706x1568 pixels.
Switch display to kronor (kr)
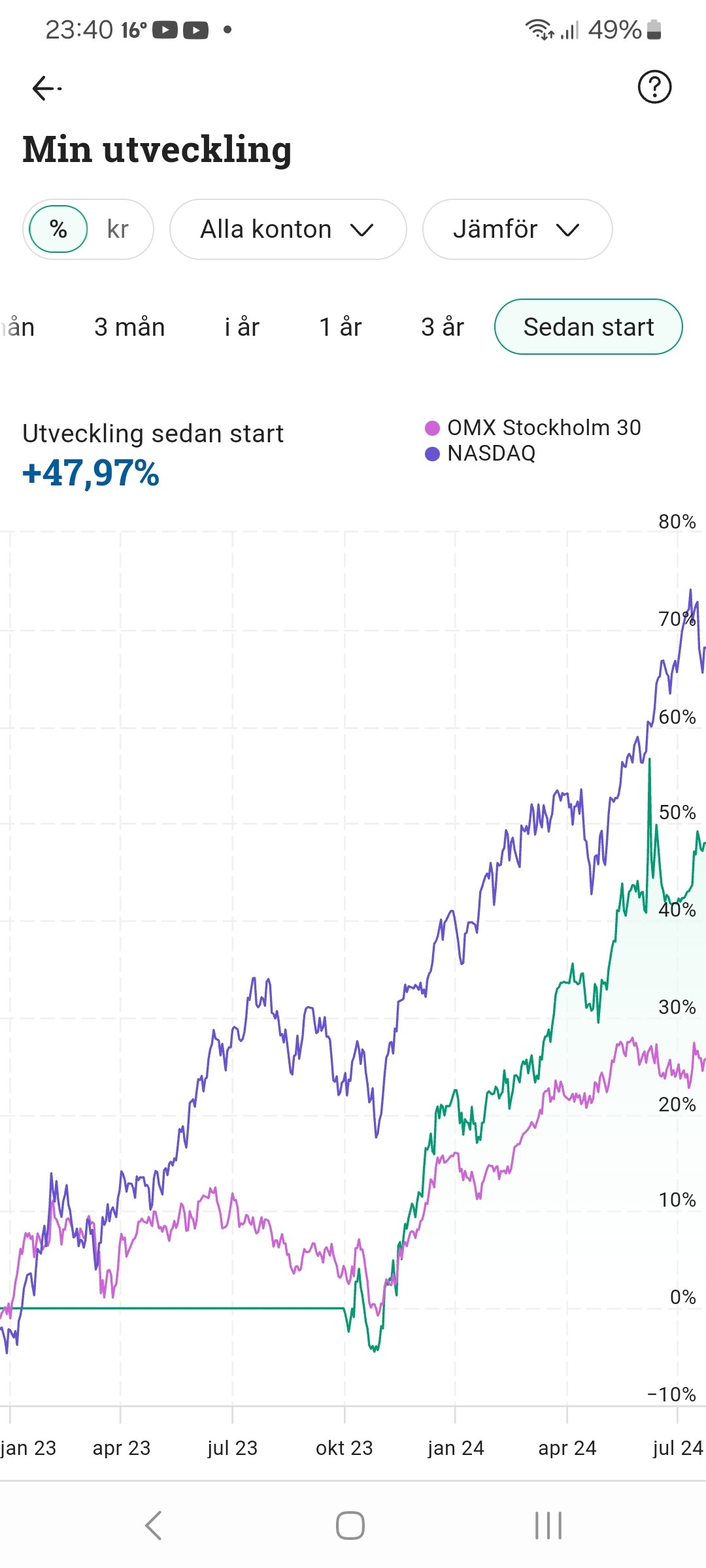[118, 229]
